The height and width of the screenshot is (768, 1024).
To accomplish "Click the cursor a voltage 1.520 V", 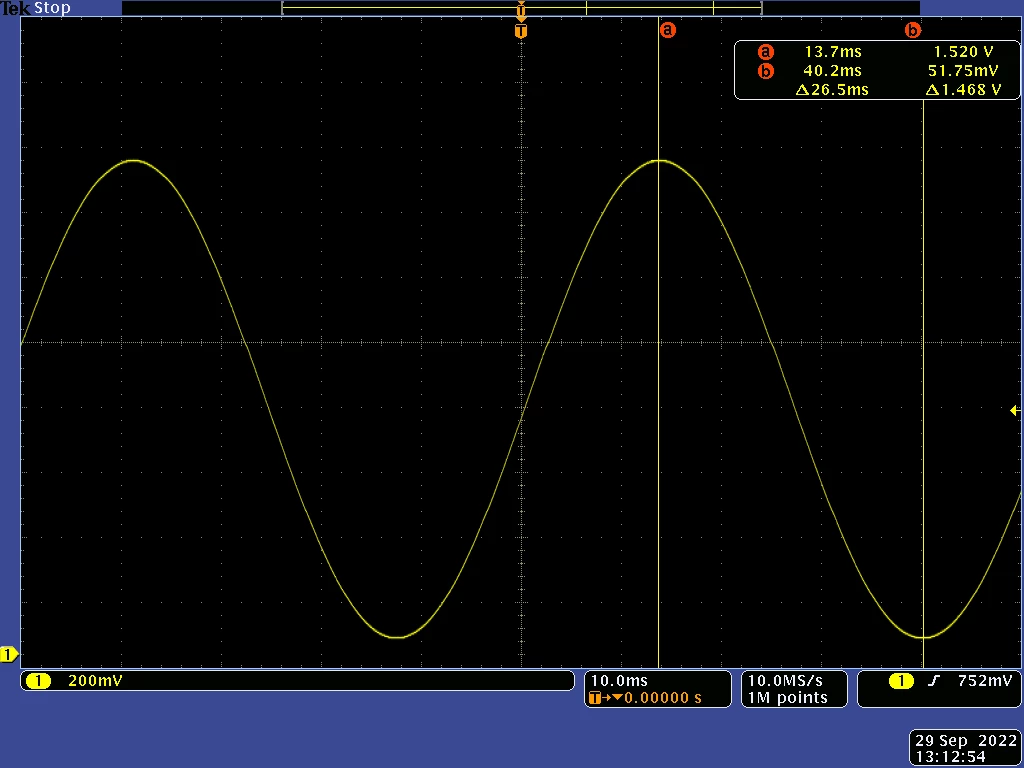I will point(965,52).
